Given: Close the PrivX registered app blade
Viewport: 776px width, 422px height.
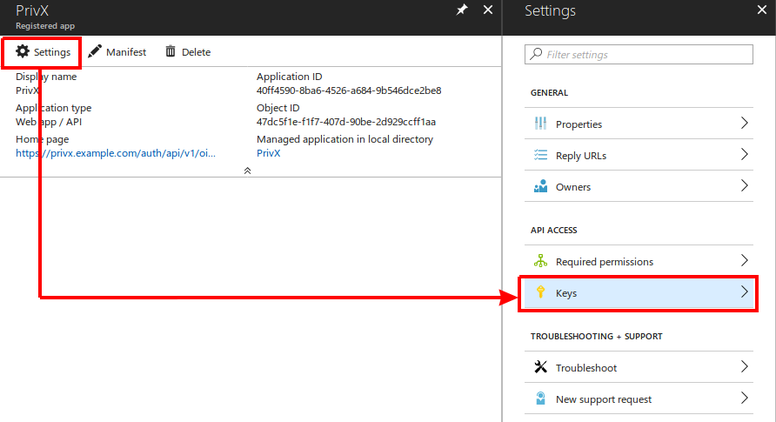Looking at the screenshot, I should point(488,10).
